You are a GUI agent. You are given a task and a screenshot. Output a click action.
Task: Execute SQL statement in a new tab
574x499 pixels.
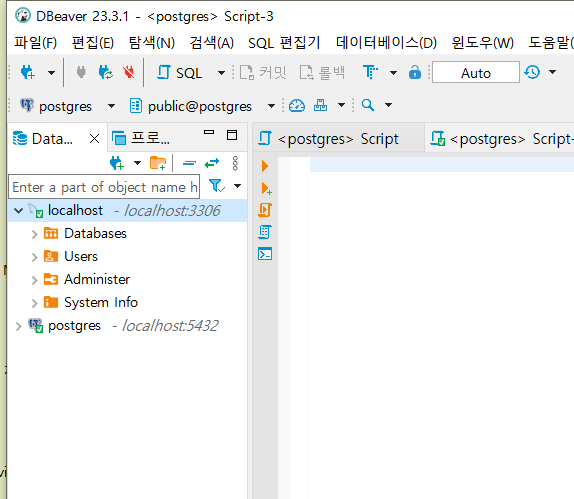[x=266, y=188]
